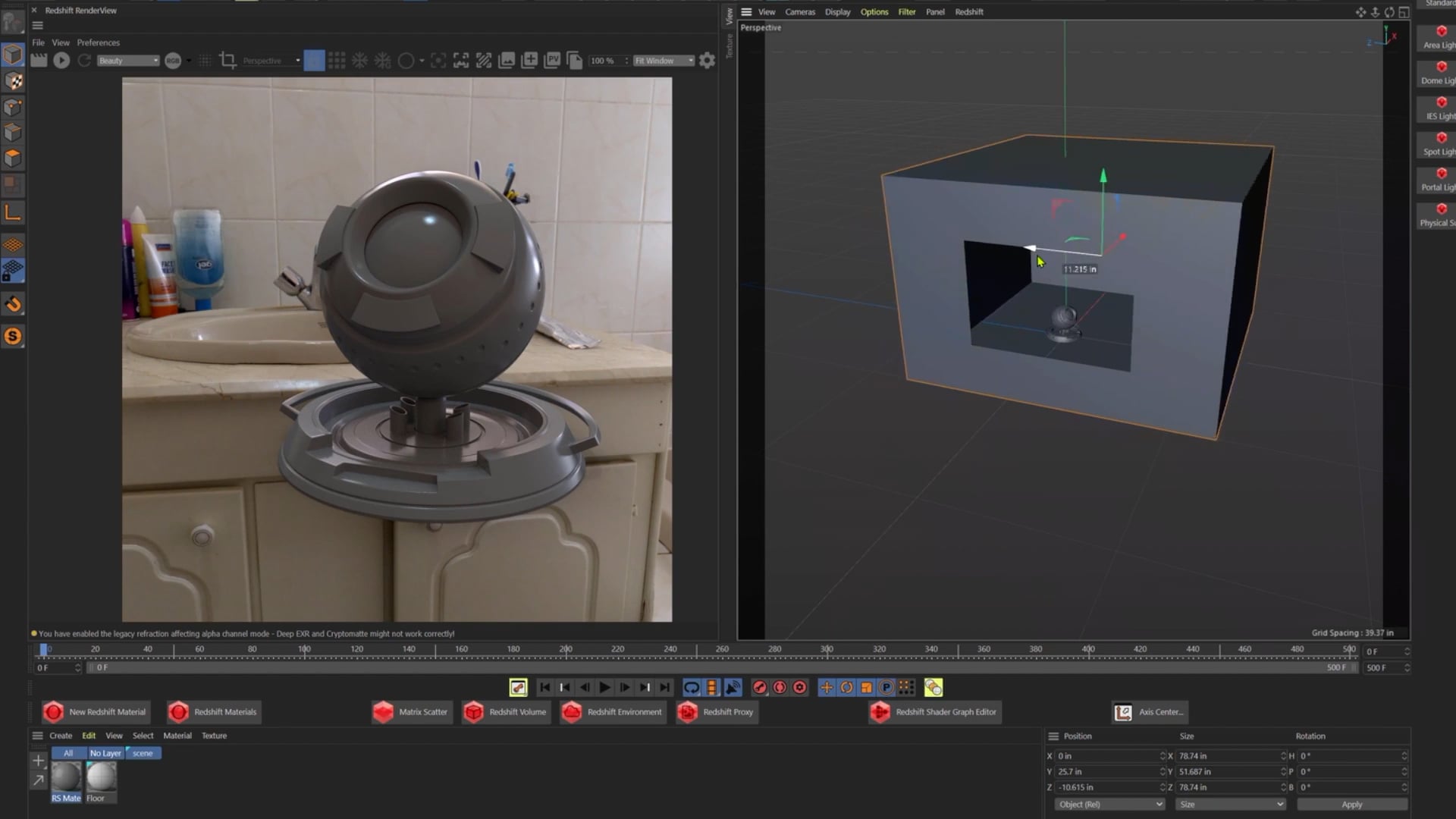This screenshot has width=1456, height=819.
Task: Toggle the snapshot freeze icon in RenderView
Action: coord(360,60)
